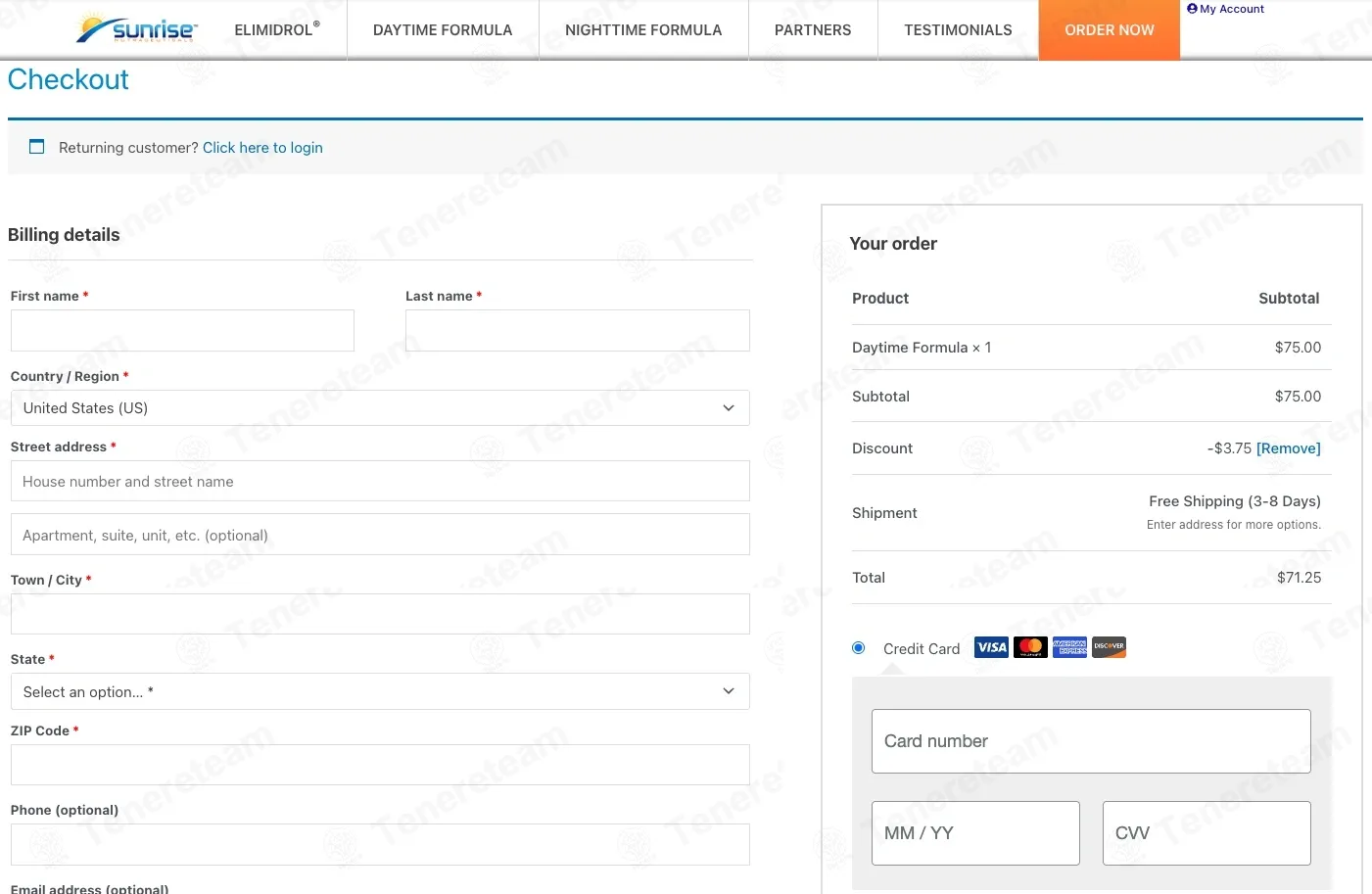Click the My Account user icon
Screen dimensions: 1372x894
[x=1192, y=9]
